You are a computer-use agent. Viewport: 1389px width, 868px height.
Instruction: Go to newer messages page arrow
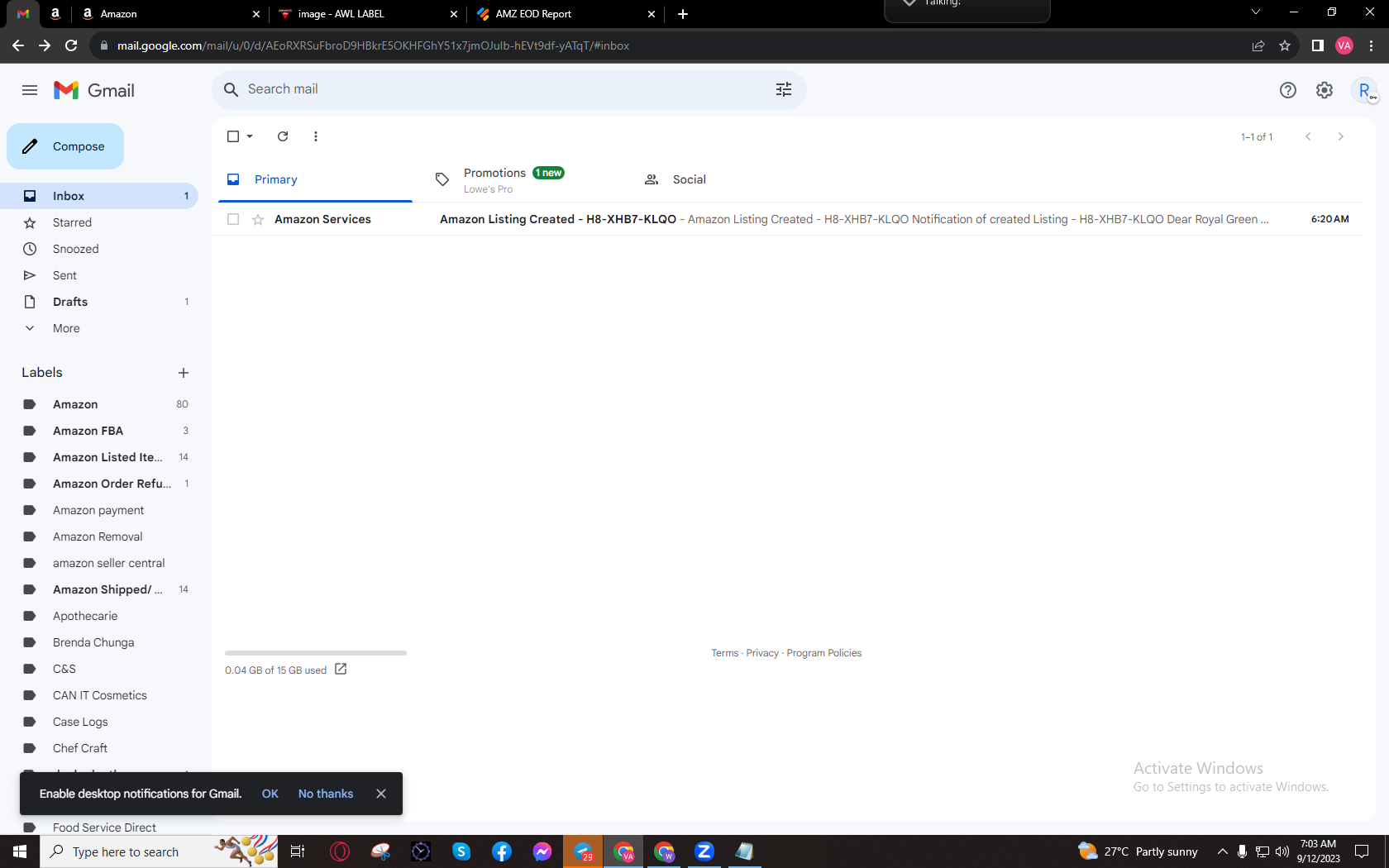[x=1308, y=136]
